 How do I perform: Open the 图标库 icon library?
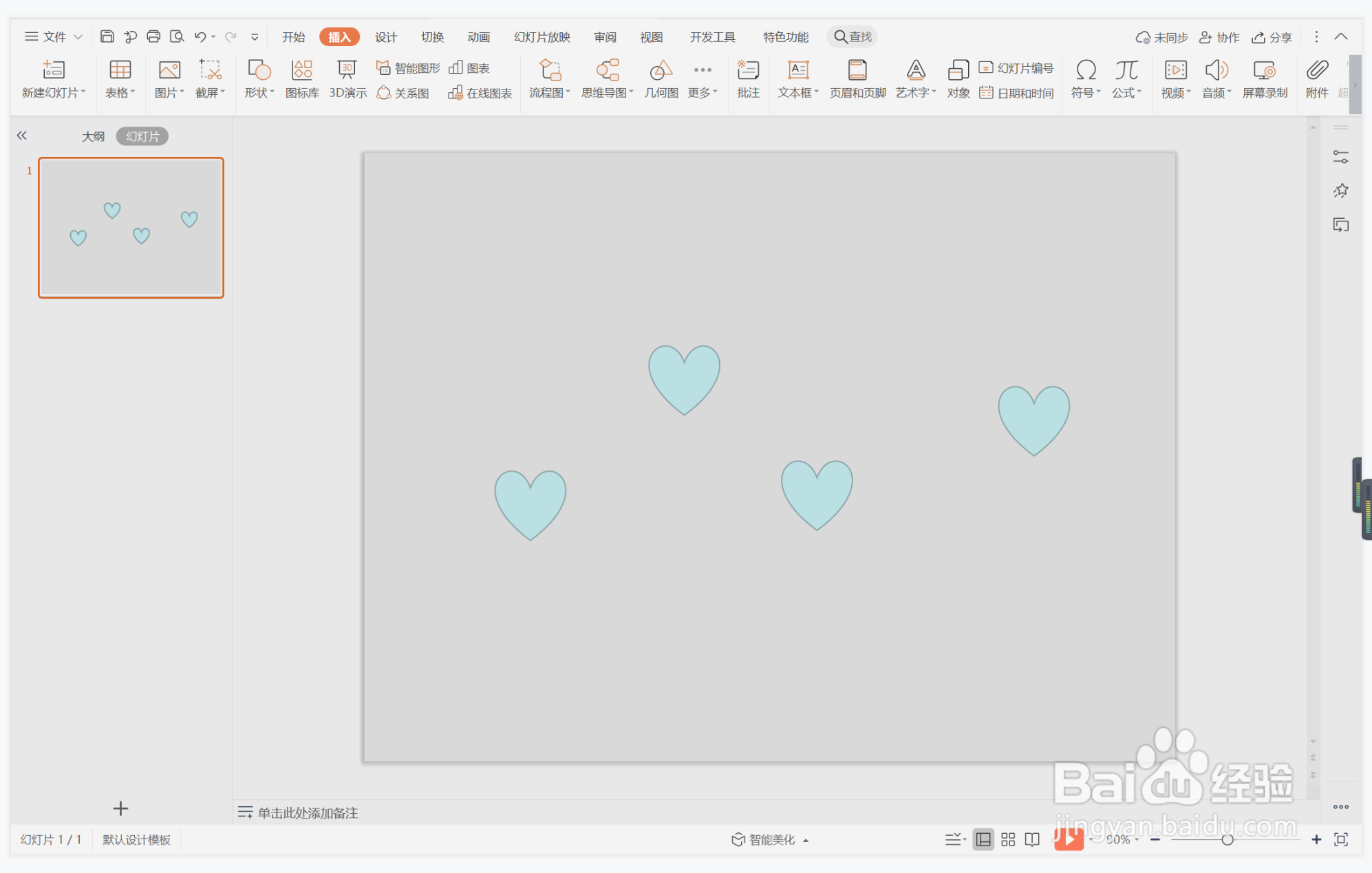tap(302, 79)
